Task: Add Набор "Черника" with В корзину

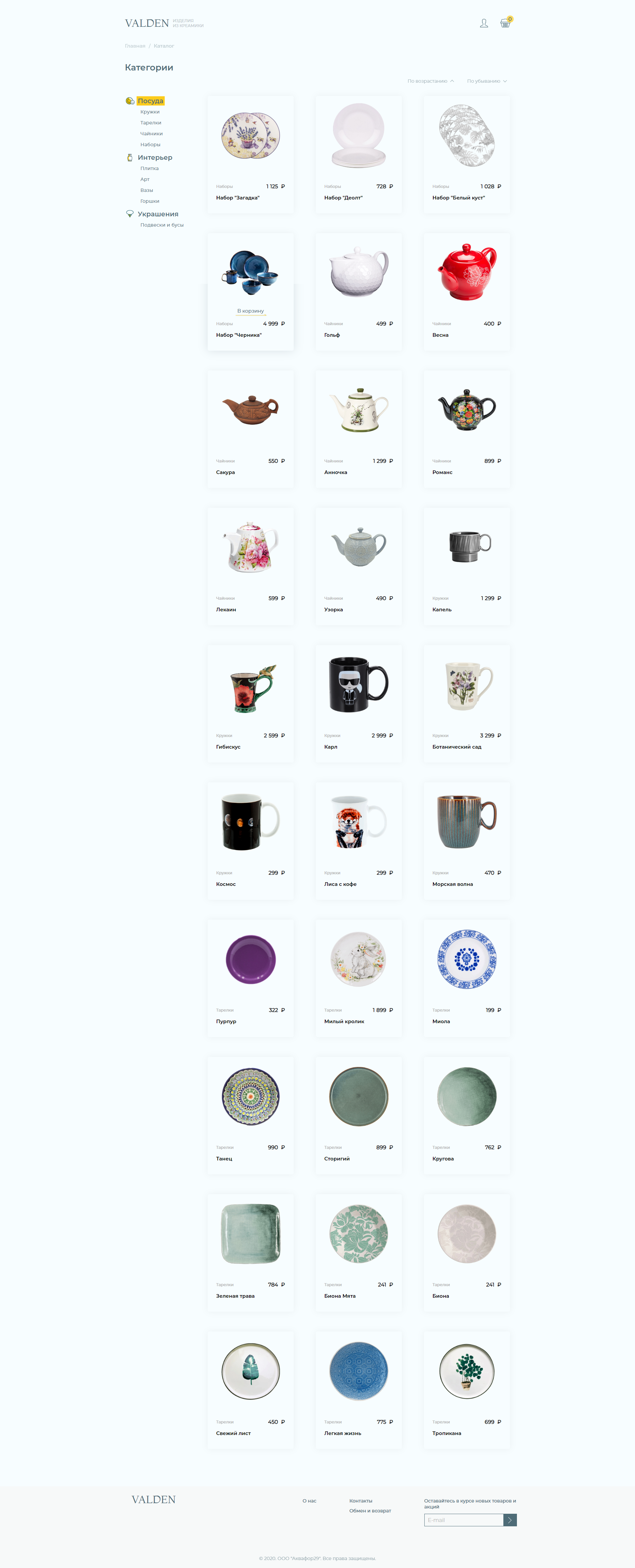Action: (x=250, y=311)
